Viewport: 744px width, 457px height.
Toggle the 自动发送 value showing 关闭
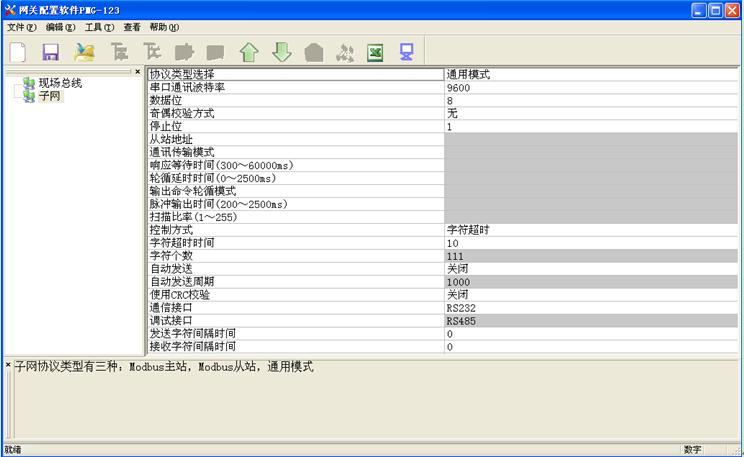(x=590, y=269)
